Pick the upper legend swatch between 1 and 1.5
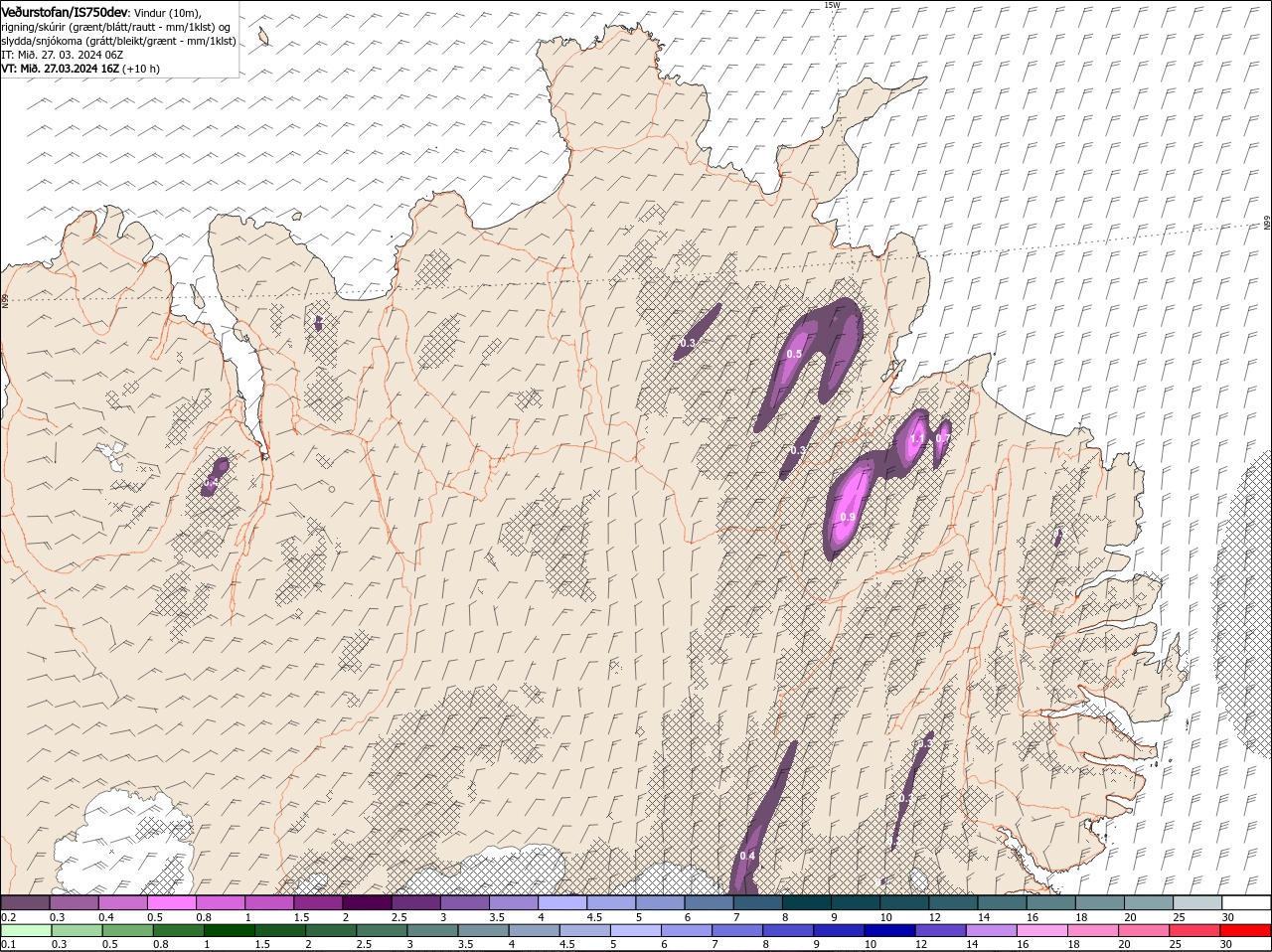The width and height of the screenshot is (1272, 952). tap(269, 902)
